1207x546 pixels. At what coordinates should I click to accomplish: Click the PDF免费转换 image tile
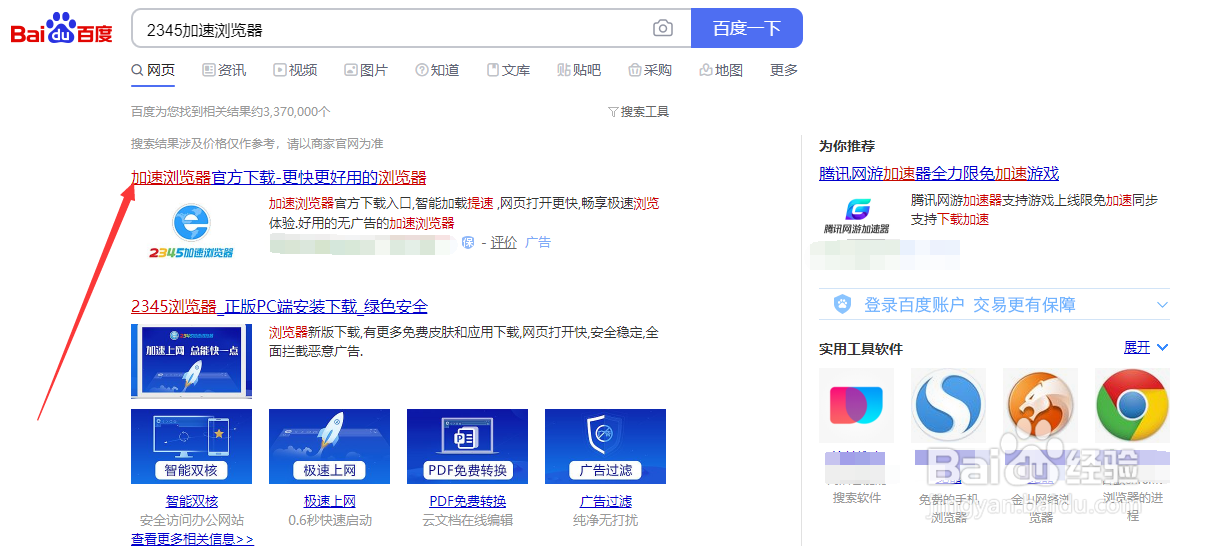[x=468, y=446]
